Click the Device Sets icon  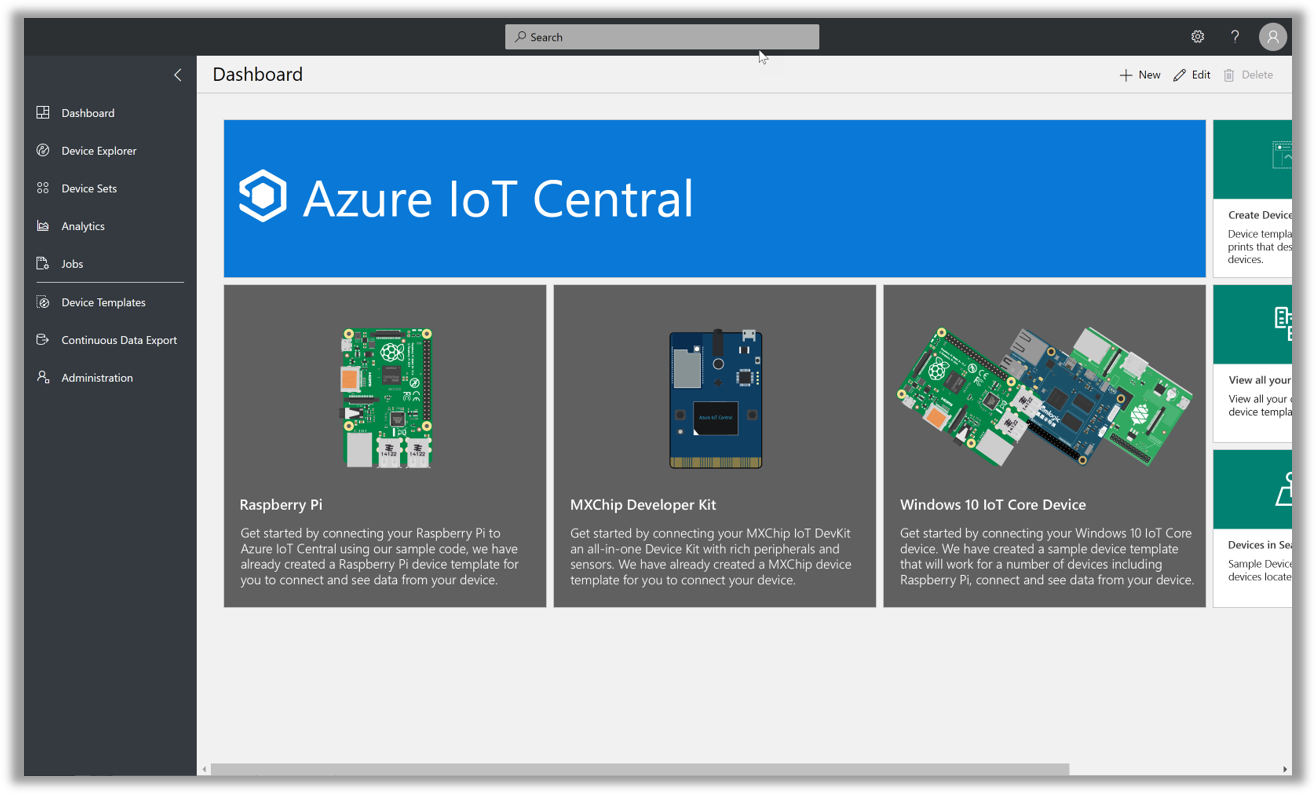pos(43,188)
